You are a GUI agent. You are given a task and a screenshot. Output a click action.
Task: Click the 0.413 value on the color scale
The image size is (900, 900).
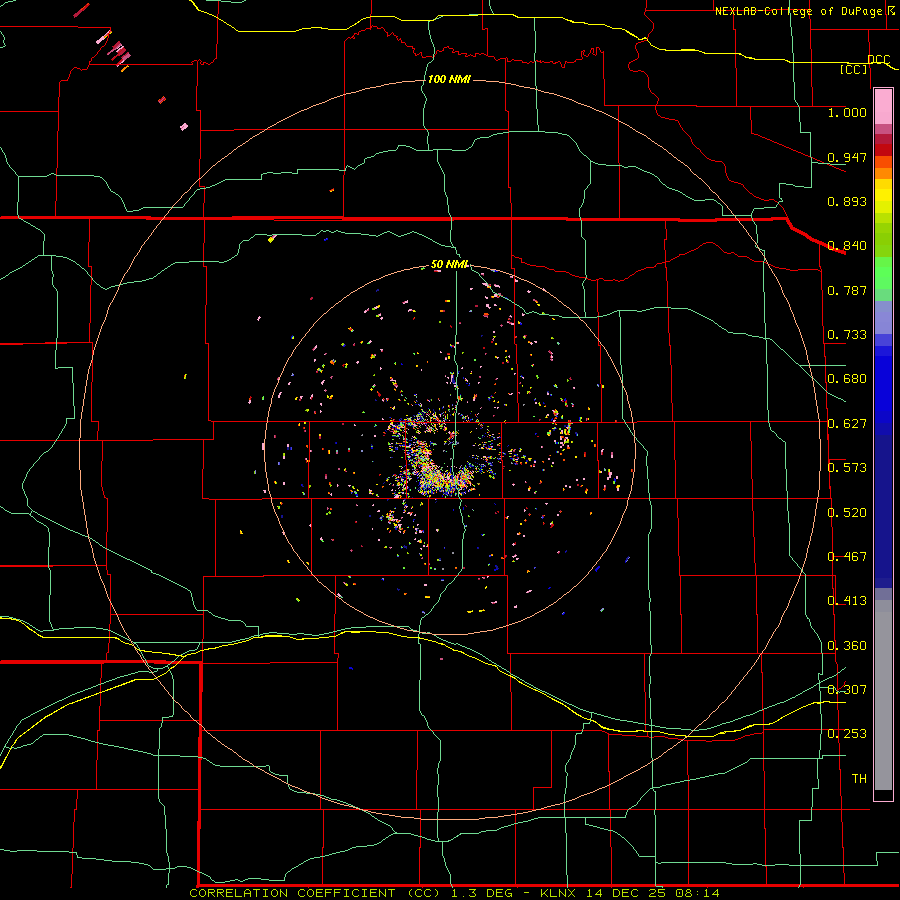click(847, 601)
